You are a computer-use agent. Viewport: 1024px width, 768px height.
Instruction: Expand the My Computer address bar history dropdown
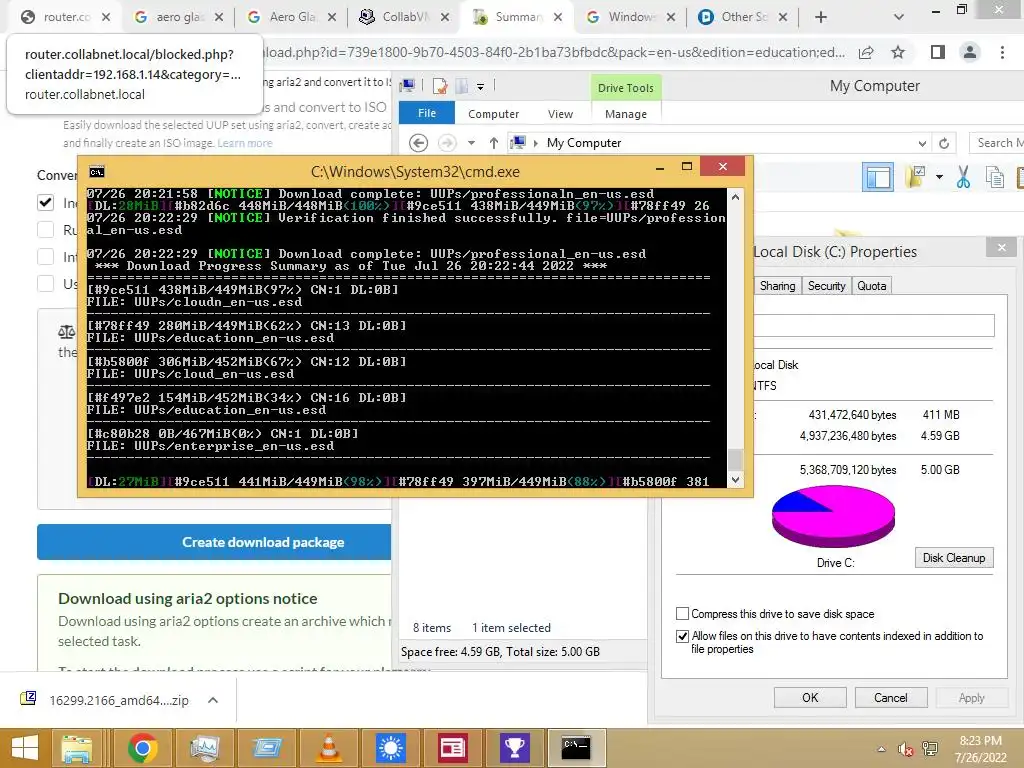click(x=922, y=143)
